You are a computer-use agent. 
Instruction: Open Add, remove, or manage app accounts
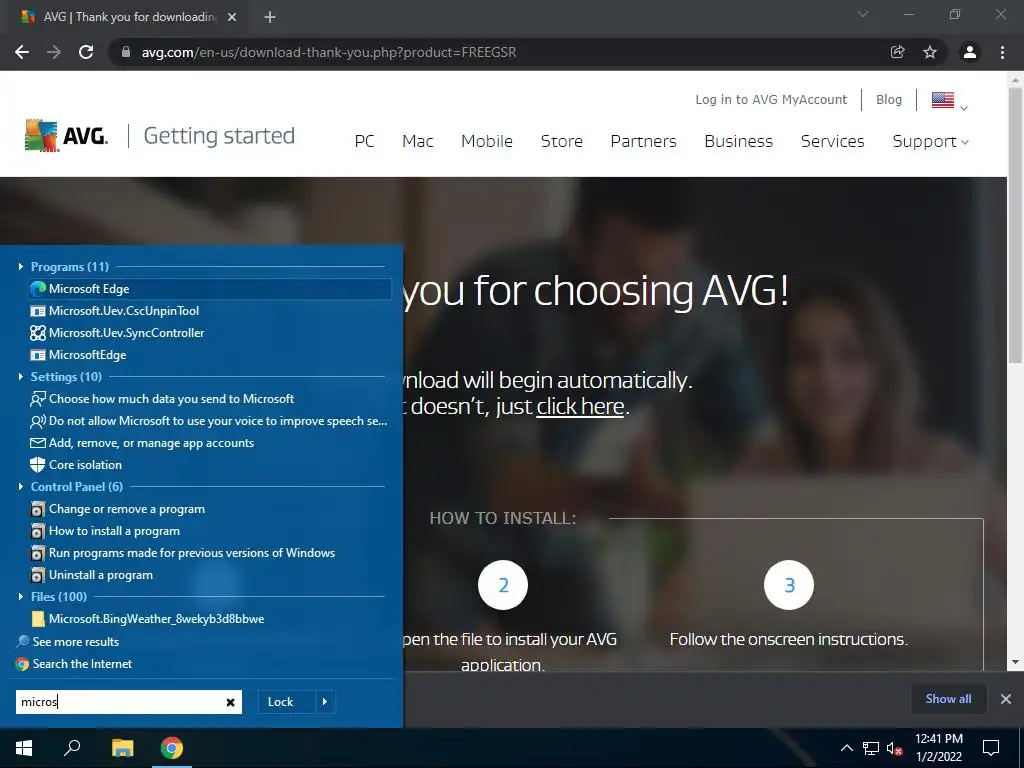pyautogui.click(x=142, y=443)
